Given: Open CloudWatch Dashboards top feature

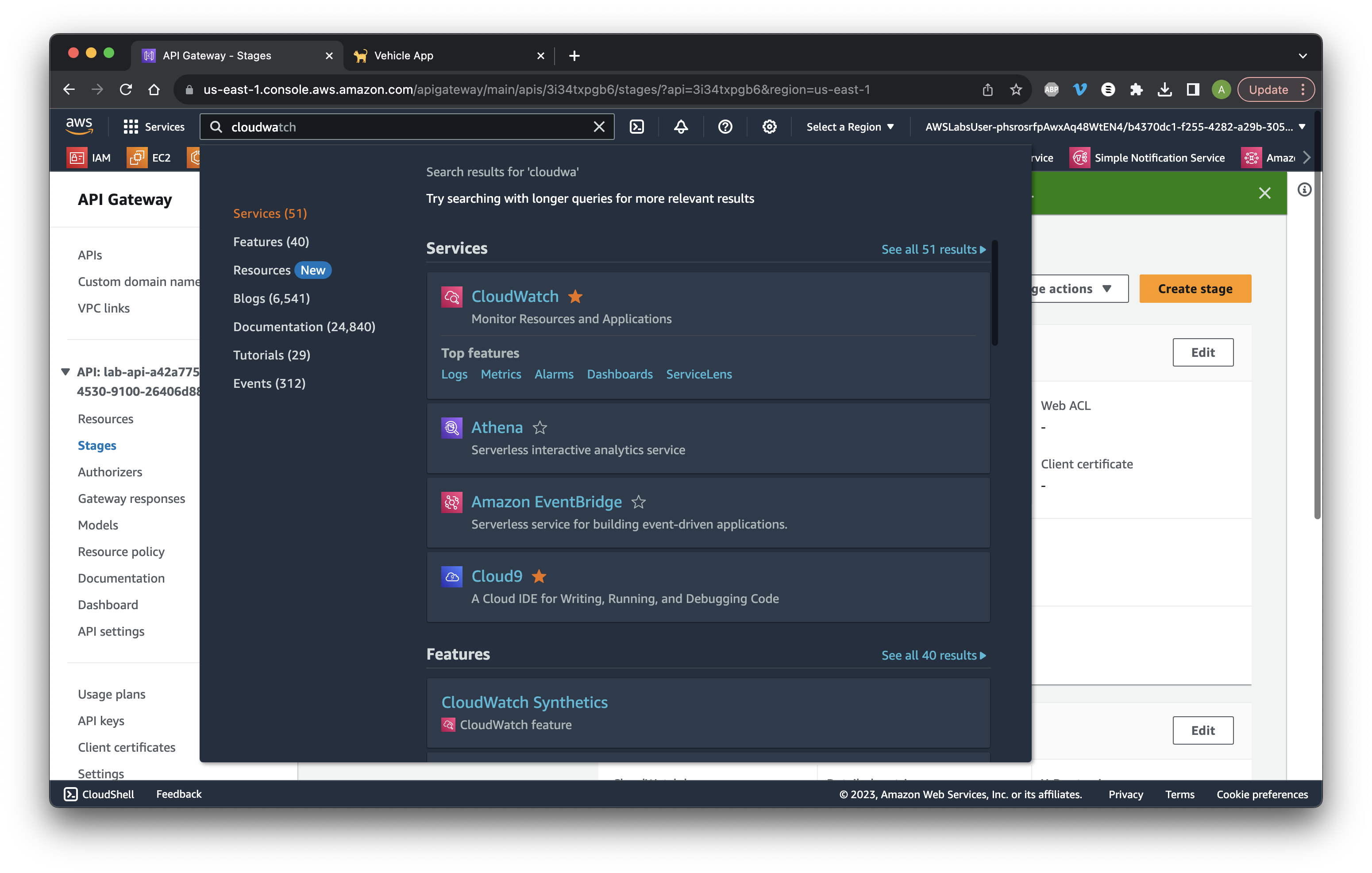Looking at the screenshot, I should click(620, 375).
